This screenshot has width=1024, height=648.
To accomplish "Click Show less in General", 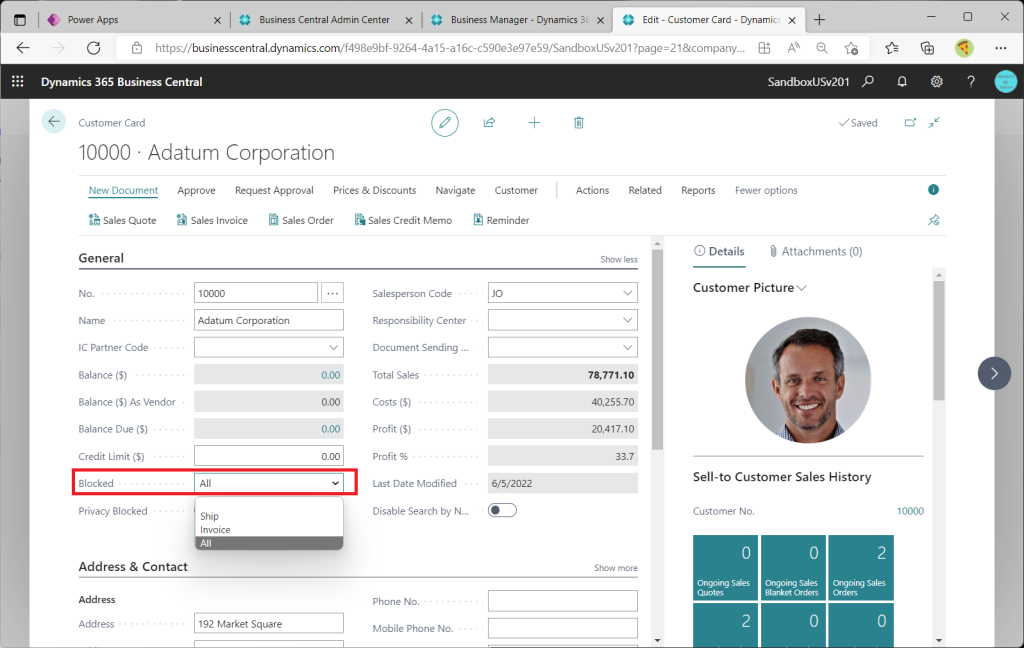I will tap(618, 259).
